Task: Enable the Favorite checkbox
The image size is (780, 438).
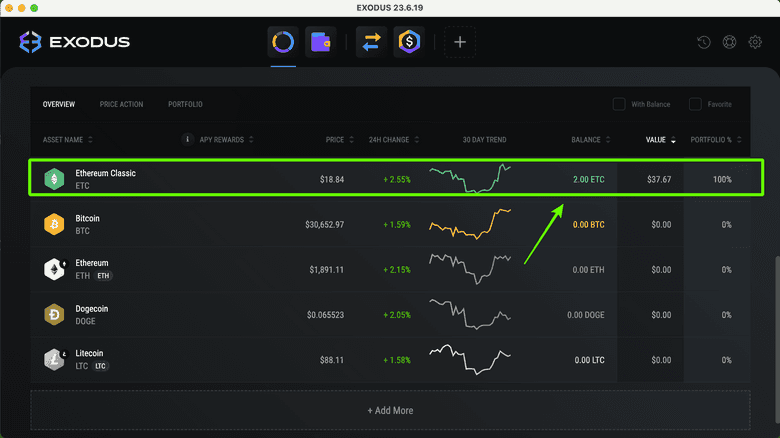Action: [x=695, y=104]
